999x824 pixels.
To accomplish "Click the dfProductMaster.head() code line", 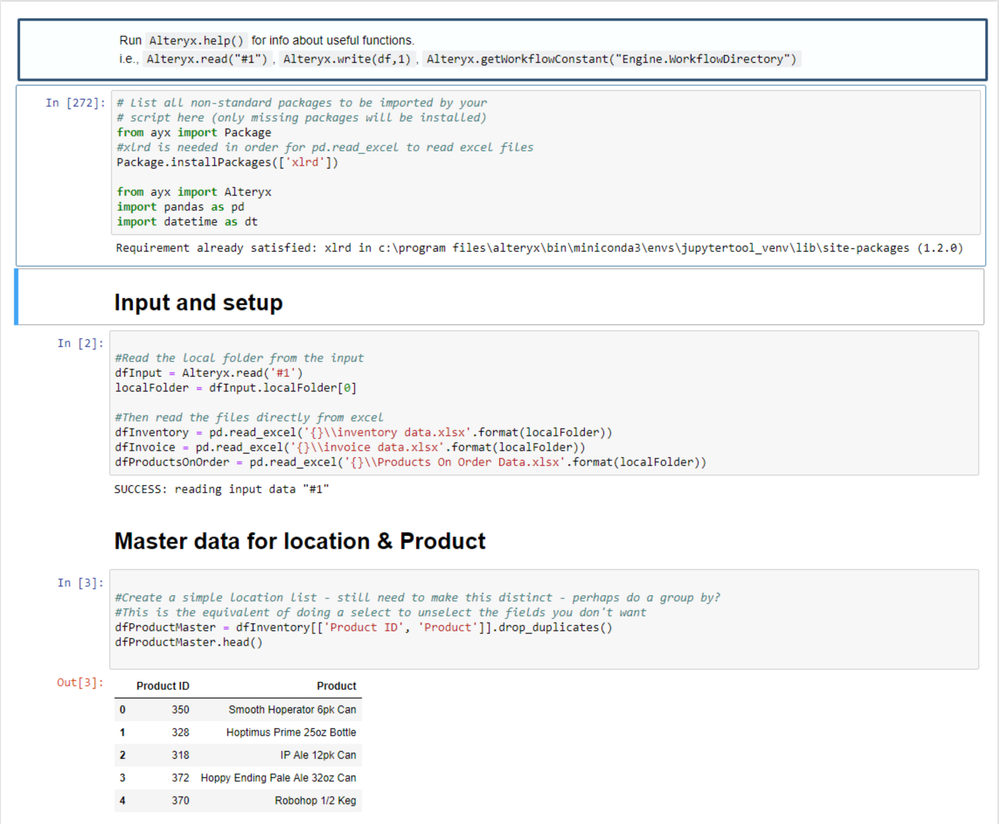I will (189, 642).
